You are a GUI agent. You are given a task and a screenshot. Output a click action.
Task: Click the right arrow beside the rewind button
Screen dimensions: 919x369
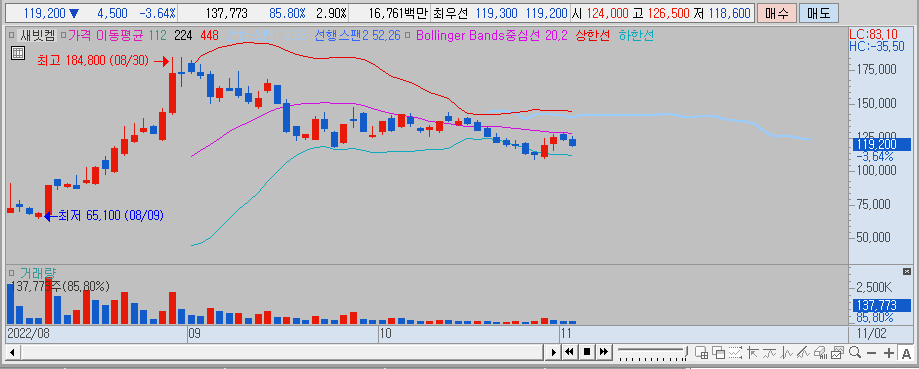click(x=553, y=353)
